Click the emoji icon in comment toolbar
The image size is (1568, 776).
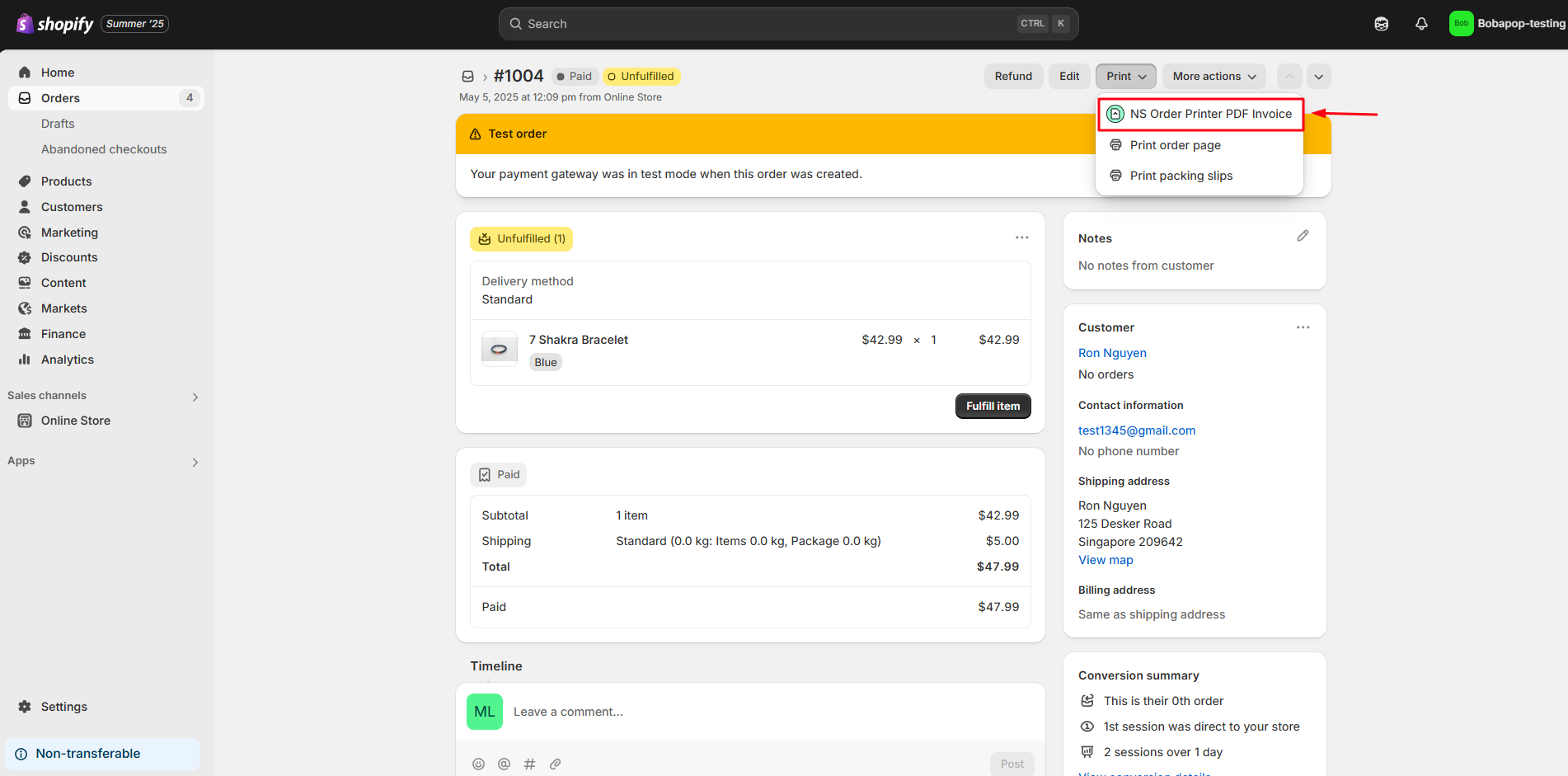coord(478,764)
